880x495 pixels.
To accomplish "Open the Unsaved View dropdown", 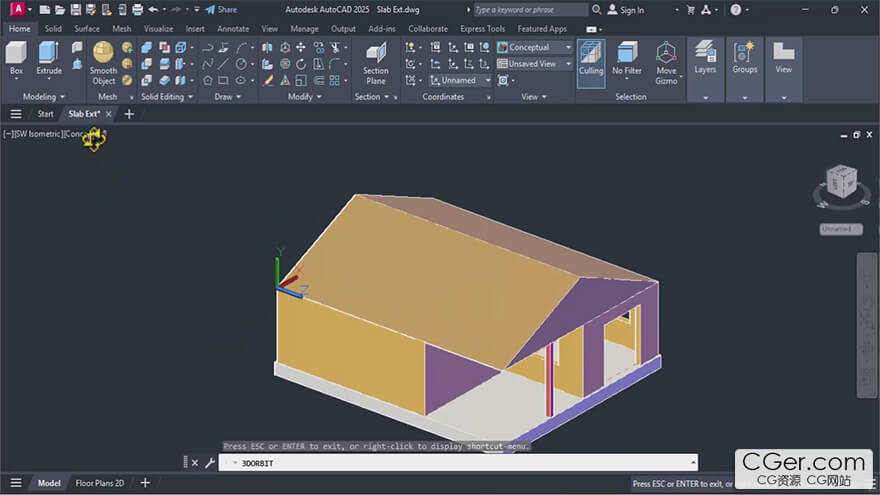I will [534, 64].
